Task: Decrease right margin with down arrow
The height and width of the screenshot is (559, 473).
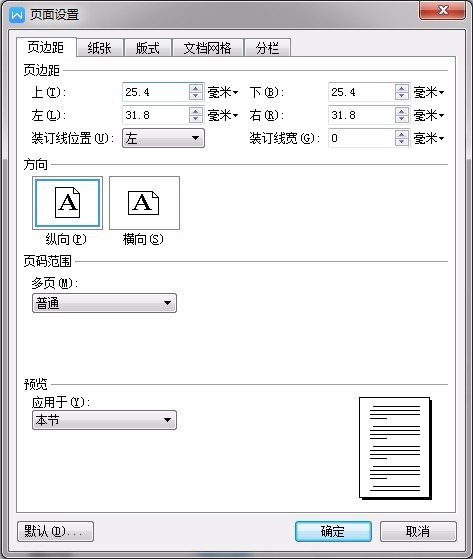Action: (402, 119)
